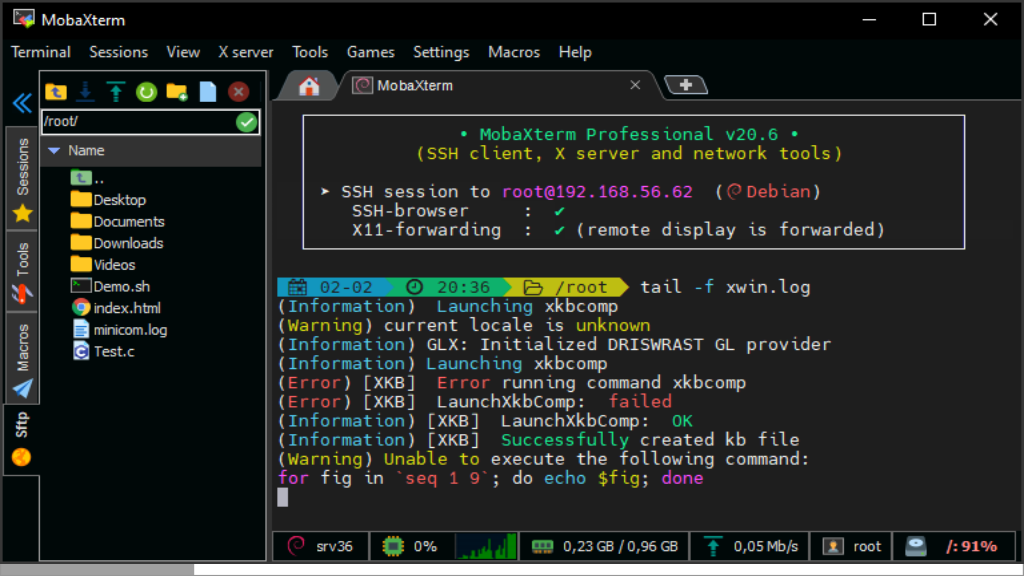Open the Tools menu

310,52
